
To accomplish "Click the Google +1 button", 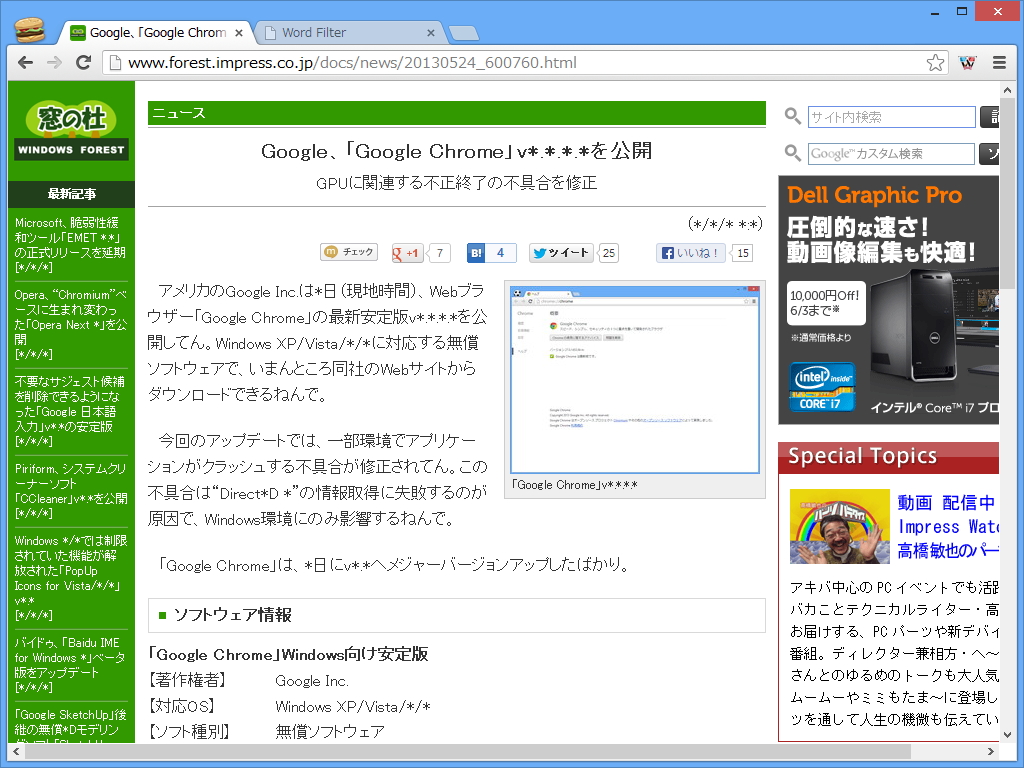I will coord(408,253).
